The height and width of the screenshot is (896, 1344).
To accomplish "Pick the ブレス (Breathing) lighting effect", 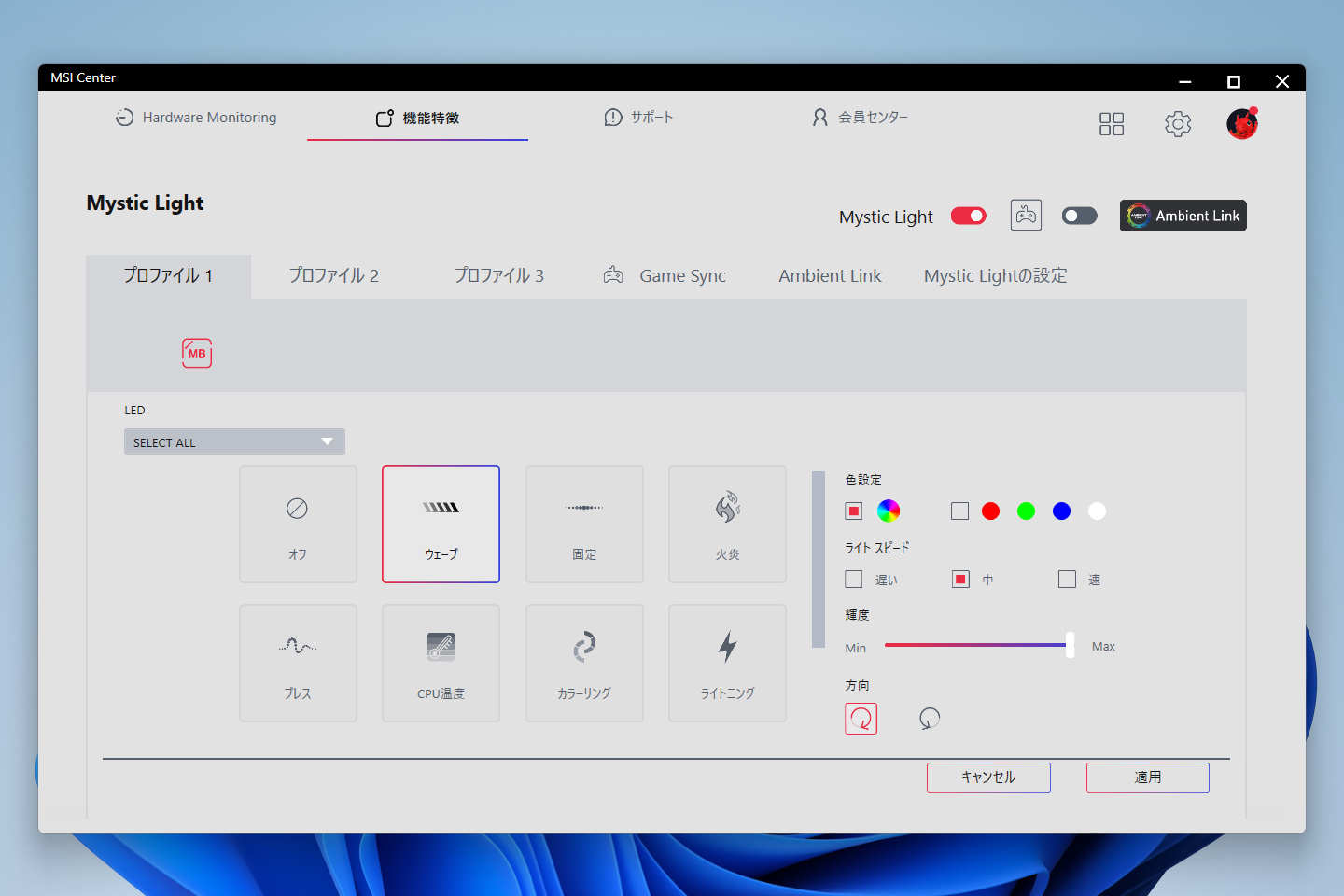I will click(298, 663).
